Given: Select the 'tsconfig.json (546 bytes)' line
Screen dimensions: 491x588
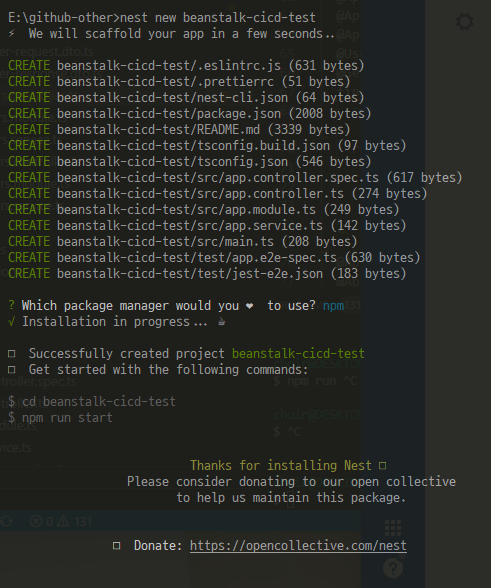Looking at the screenshot, I should (189, 162).
